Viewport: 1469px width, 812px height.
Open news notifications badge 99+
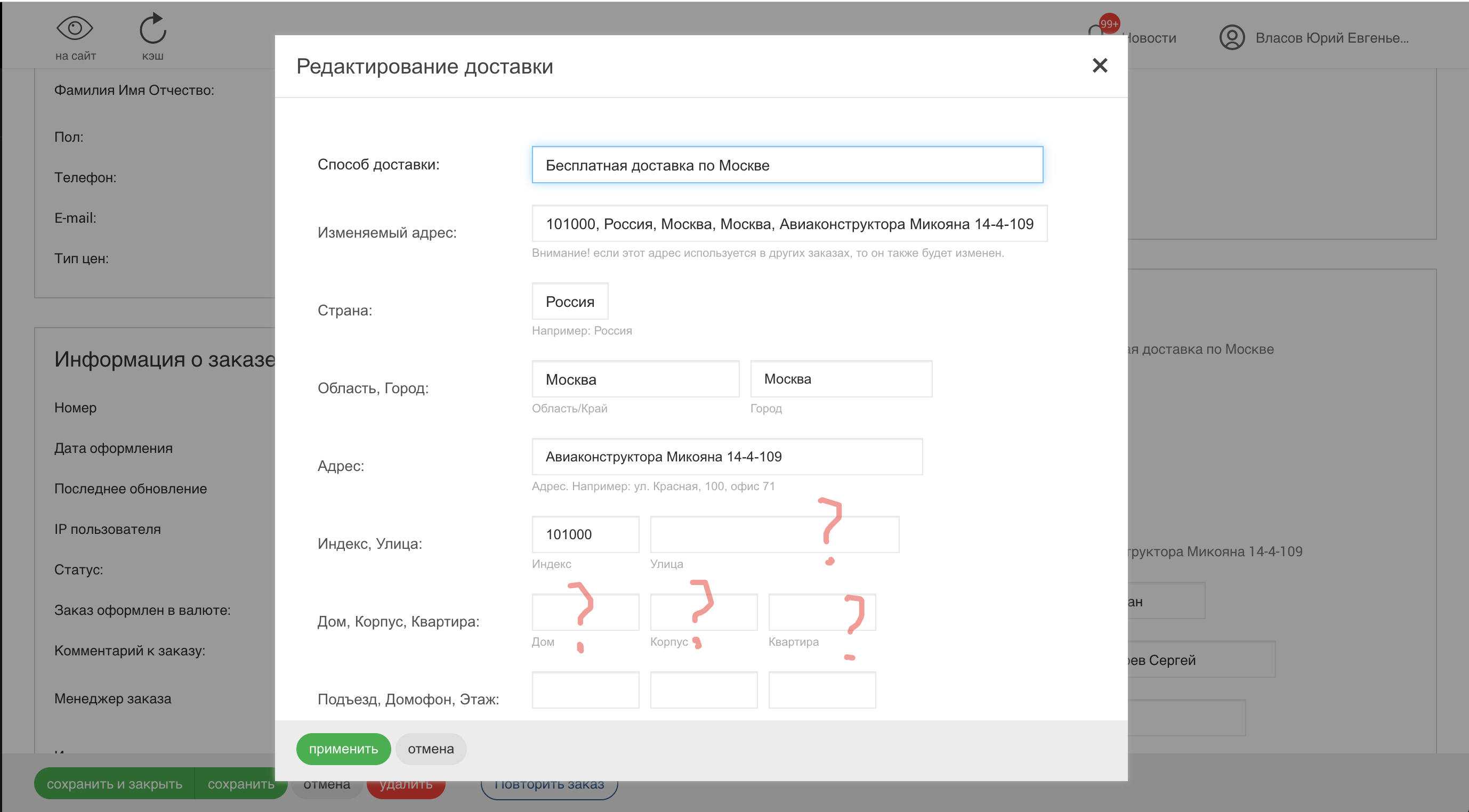click(1109, 25)
